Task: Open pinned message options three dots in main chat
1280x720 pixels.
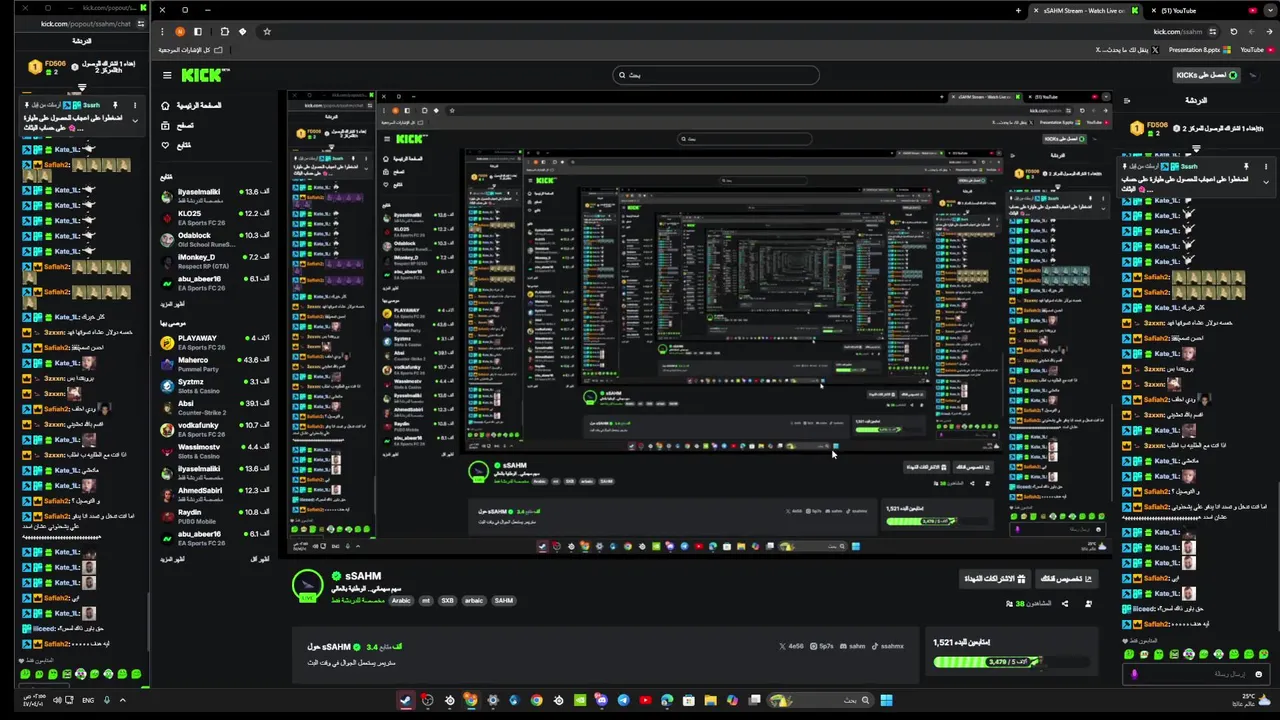Action: pos(1266,166)
